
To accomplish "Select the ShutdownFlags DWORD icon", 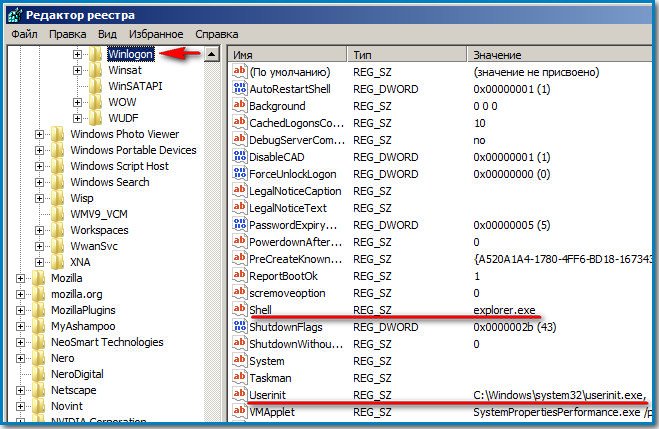I will [239, 327].
